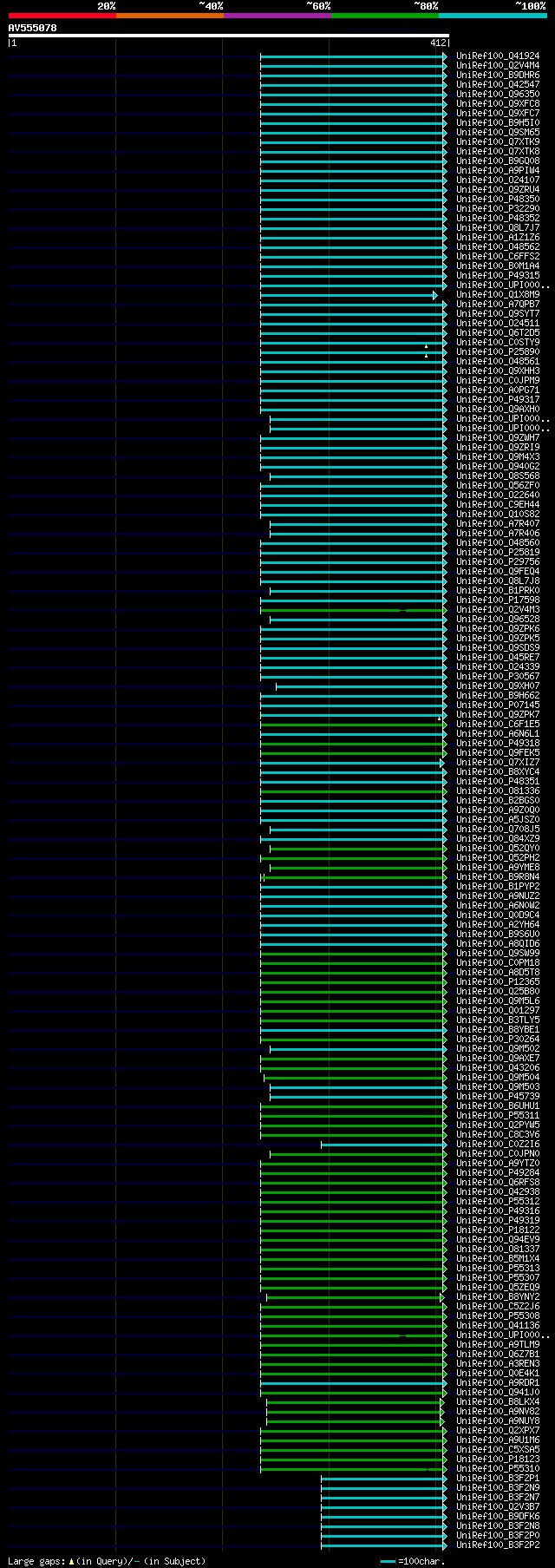Screen dimensions: 555x1568
Task: View the UniRef100_P25890 hit
Action: click(x=498, y=352)
